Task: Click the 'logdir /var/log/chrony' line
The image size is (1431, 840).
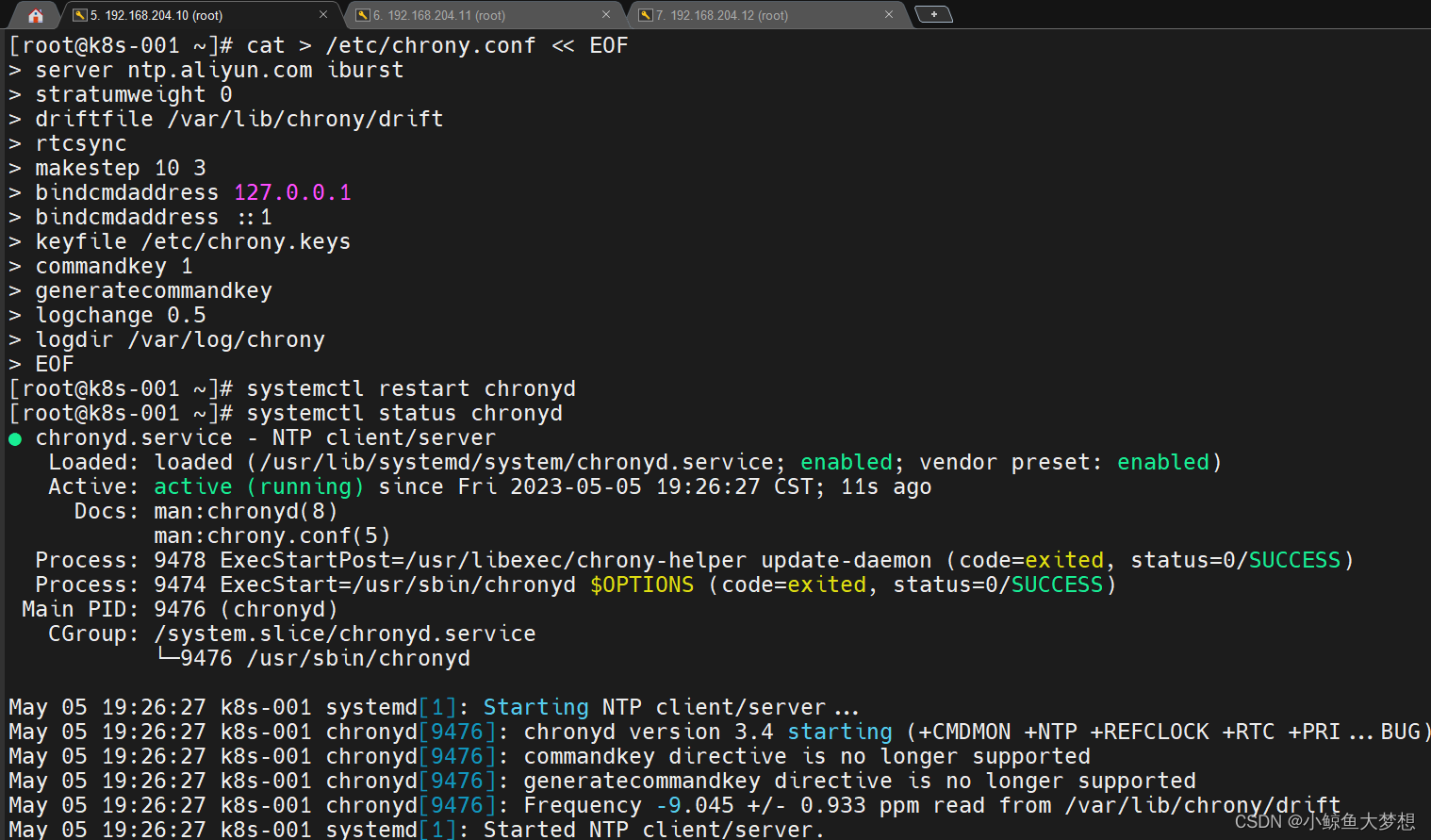Action: (x=180, y=340)
